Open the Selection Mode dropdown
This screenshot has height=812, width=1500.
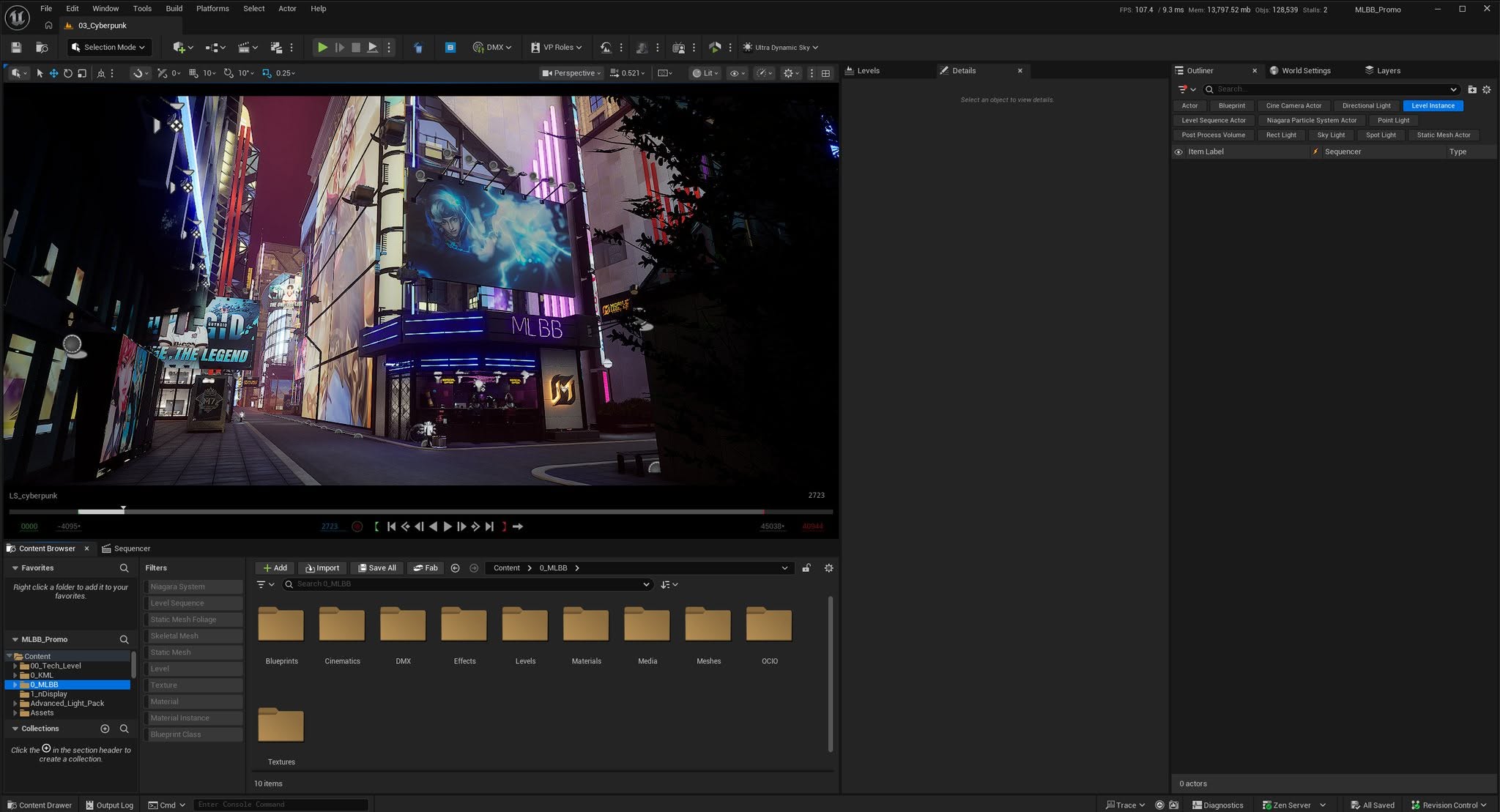click(x=110, y=48)
